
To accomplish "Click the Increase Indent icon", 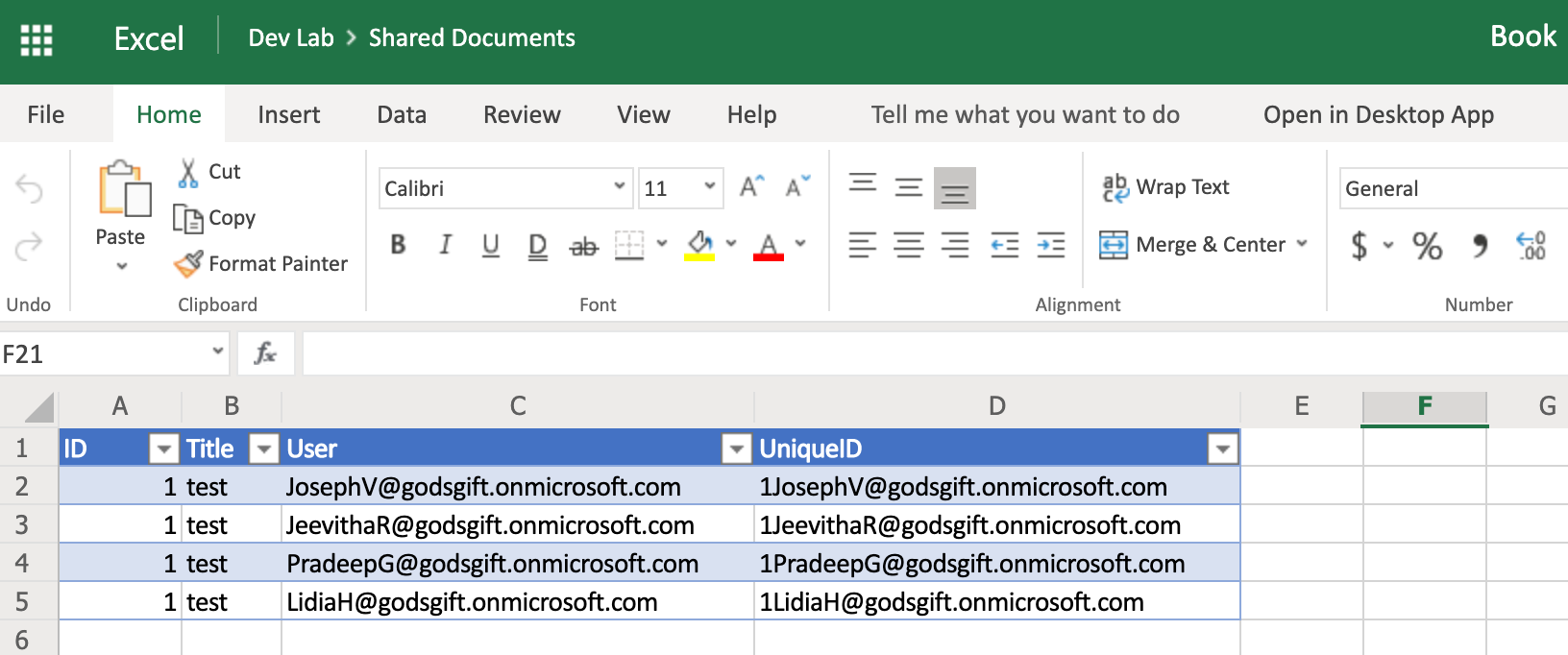I will [1051, 245].
